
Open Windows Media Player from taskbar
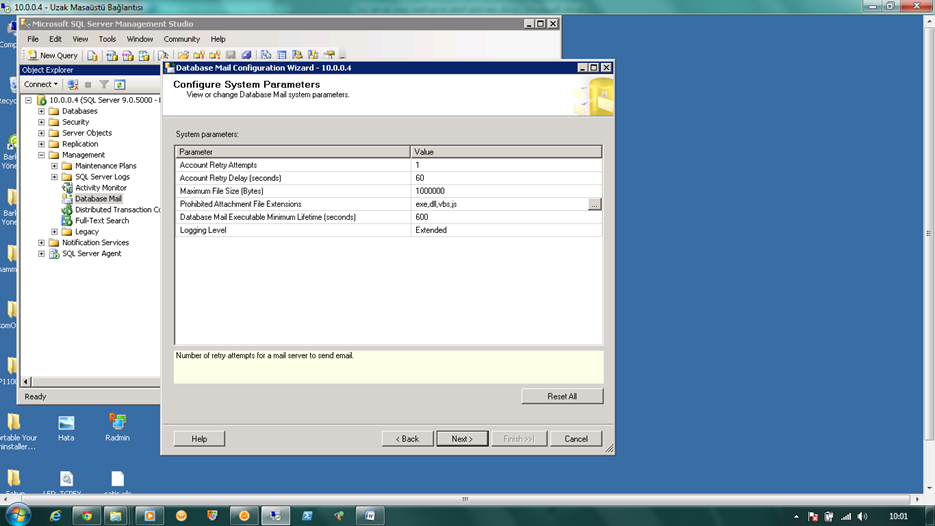tap(150, 516)
